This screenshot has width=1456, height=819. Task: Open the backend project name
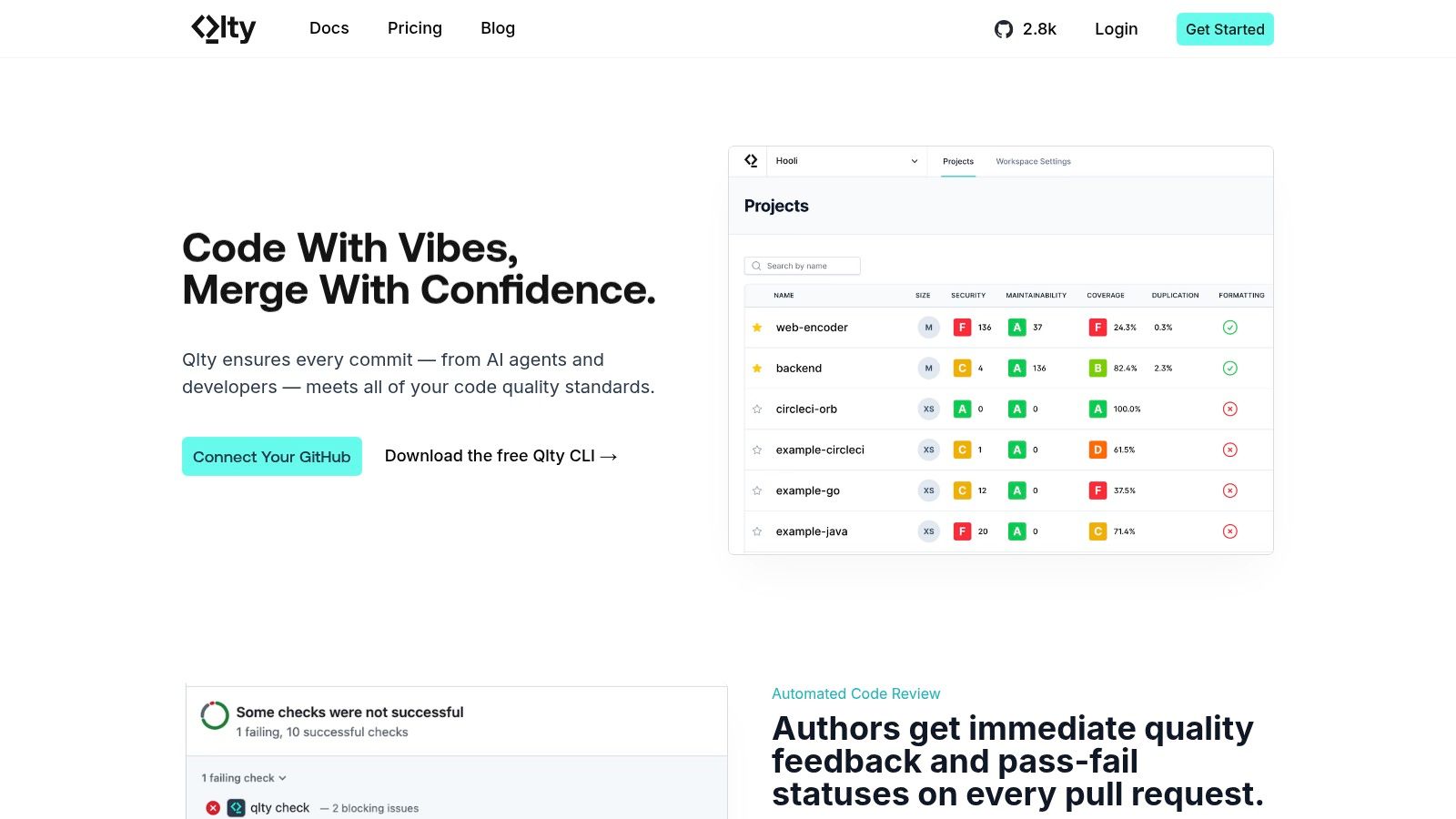tap(799, 369)
